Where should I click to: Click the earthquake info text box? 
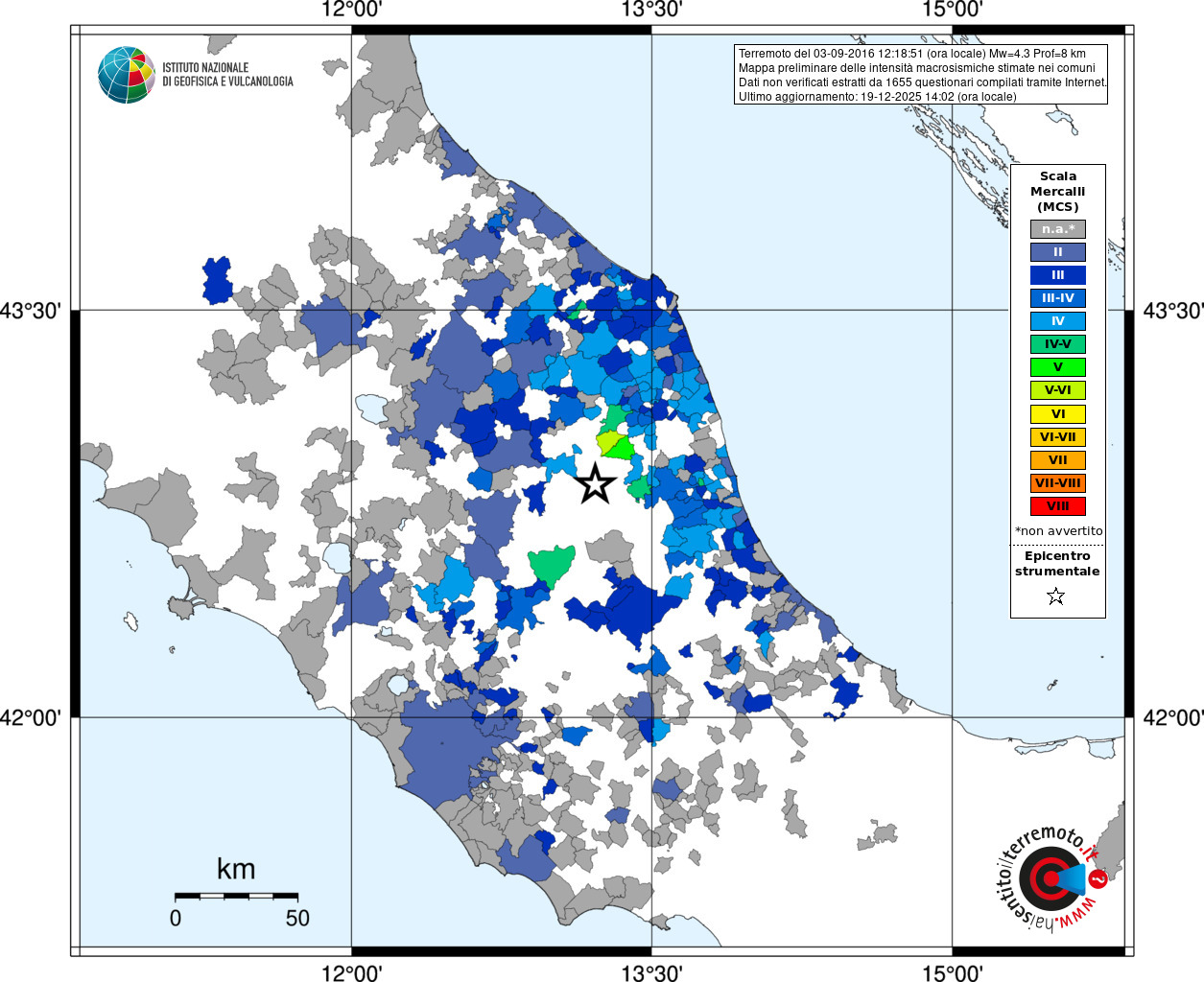tap(921, 75)
